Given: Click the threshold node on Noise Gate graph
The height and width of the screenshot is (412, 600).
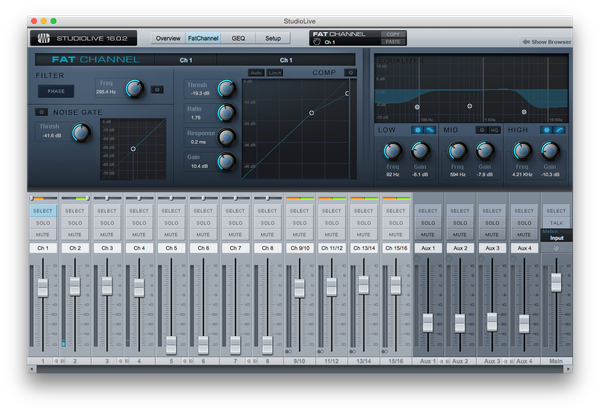Looking at the screenshot, I should coord(133,149).
